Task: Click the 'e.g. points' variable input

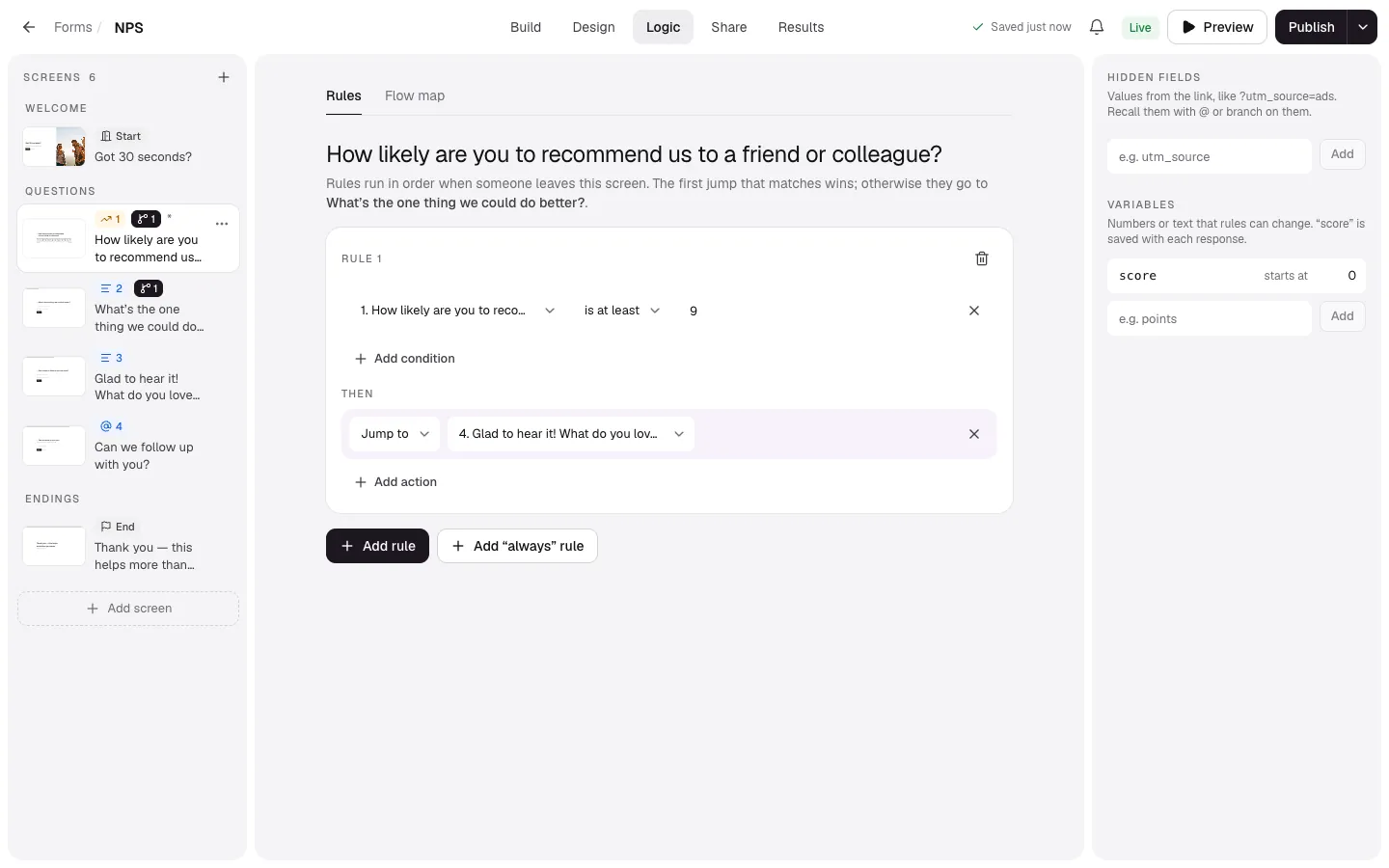Action: [1210, 318]
